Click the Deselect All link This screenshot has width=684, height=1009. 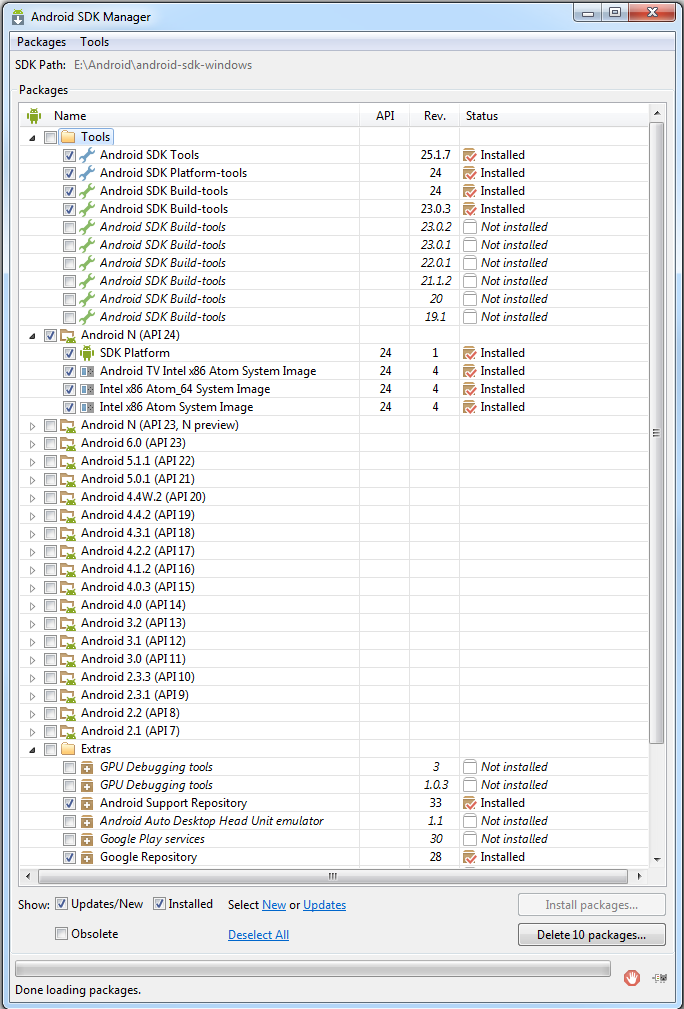[259, 934]
